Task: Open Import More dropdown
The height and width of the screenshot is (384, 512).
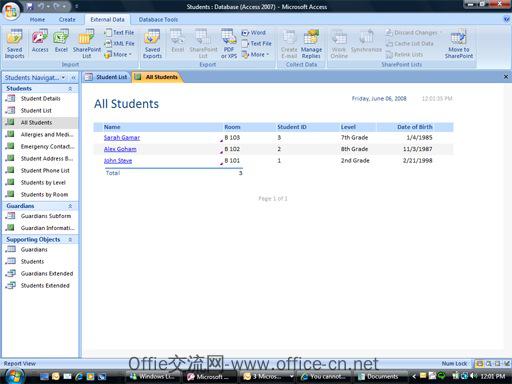Action: tap(118, 54)
